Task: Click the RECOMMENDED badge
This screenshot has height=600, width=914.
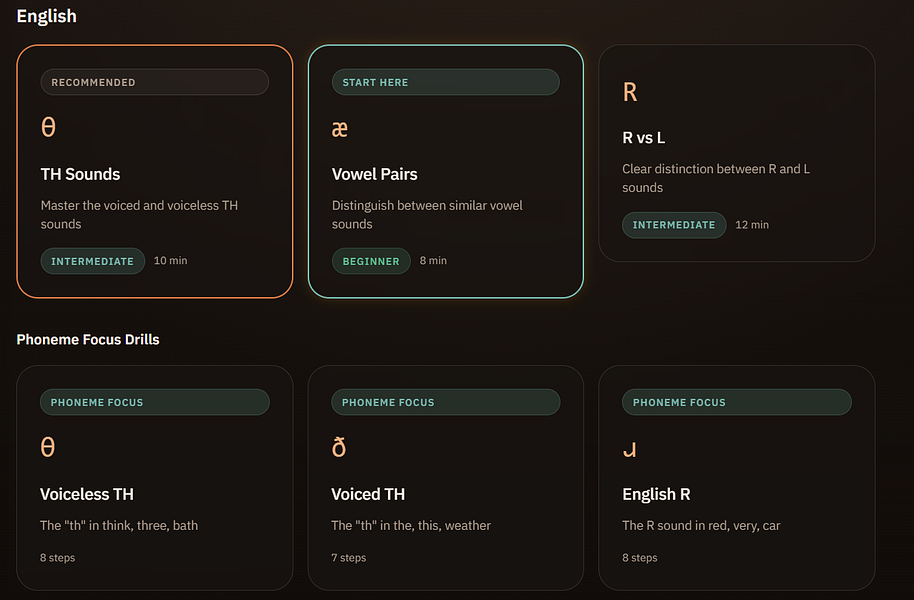Action: tap(154, 82)
